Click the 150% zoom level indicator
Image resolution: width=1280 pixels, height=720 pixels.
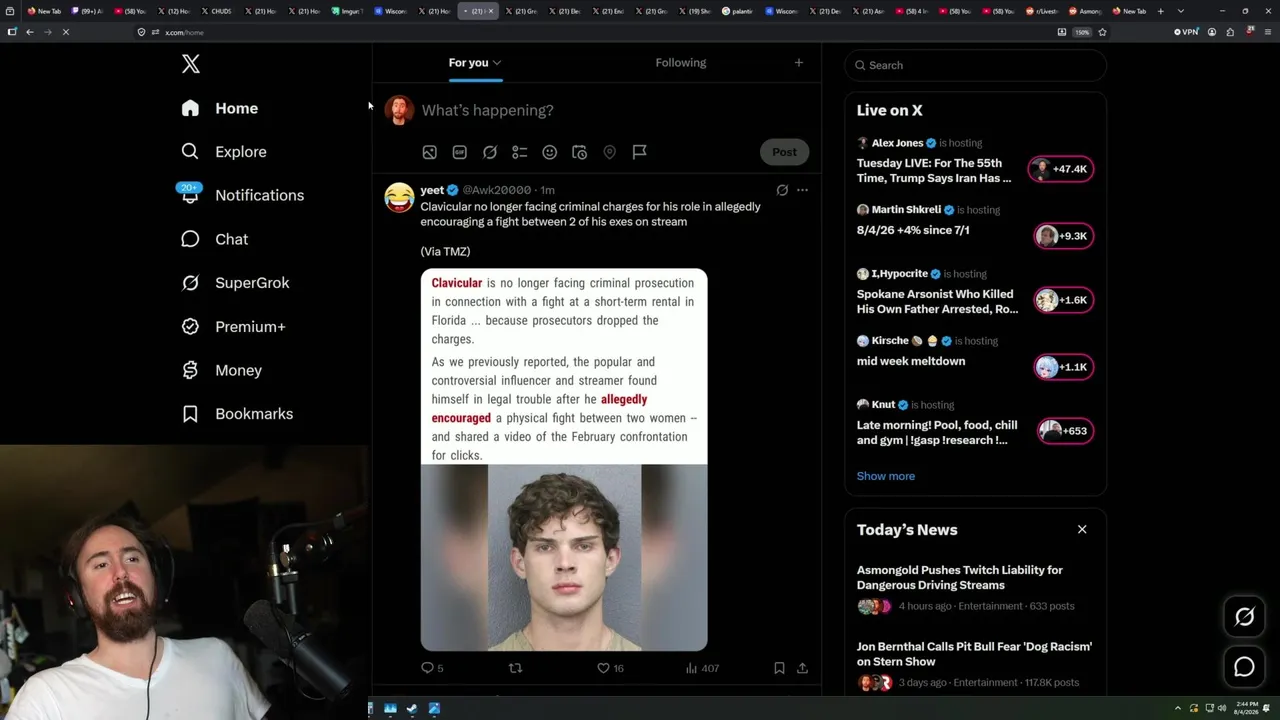(1082, 32)
